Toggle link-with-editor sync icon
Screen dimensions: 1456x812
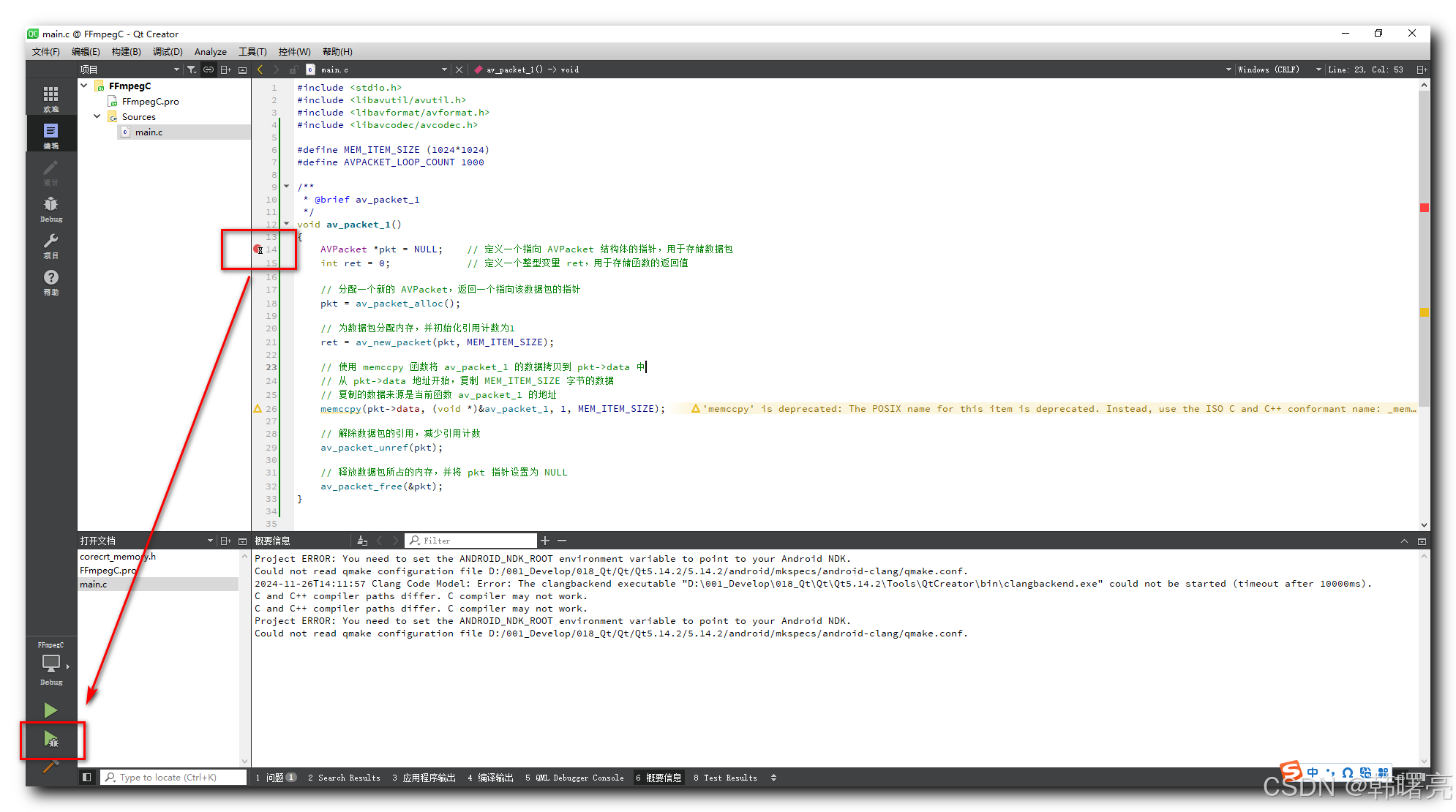point(209,69)
